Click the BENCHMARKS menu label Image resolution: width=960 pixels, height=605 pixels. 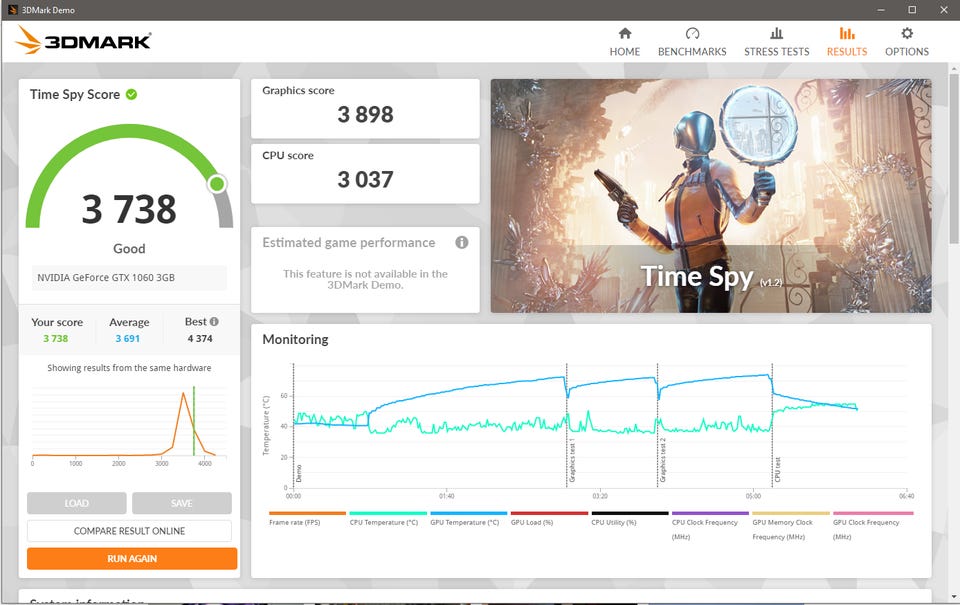click(x=692, y=51)
